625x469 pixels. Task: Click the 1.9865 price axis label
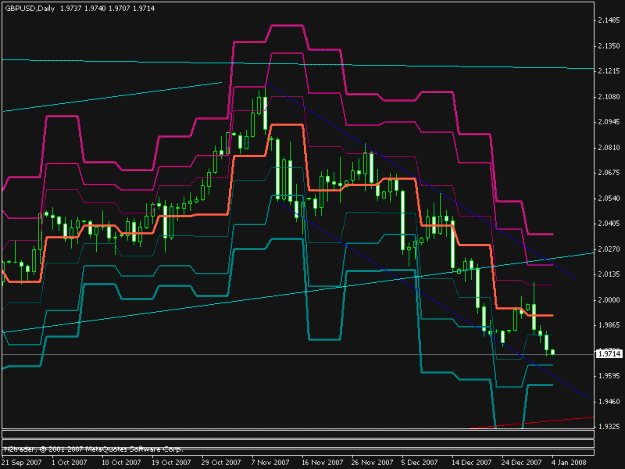point(609,325)
